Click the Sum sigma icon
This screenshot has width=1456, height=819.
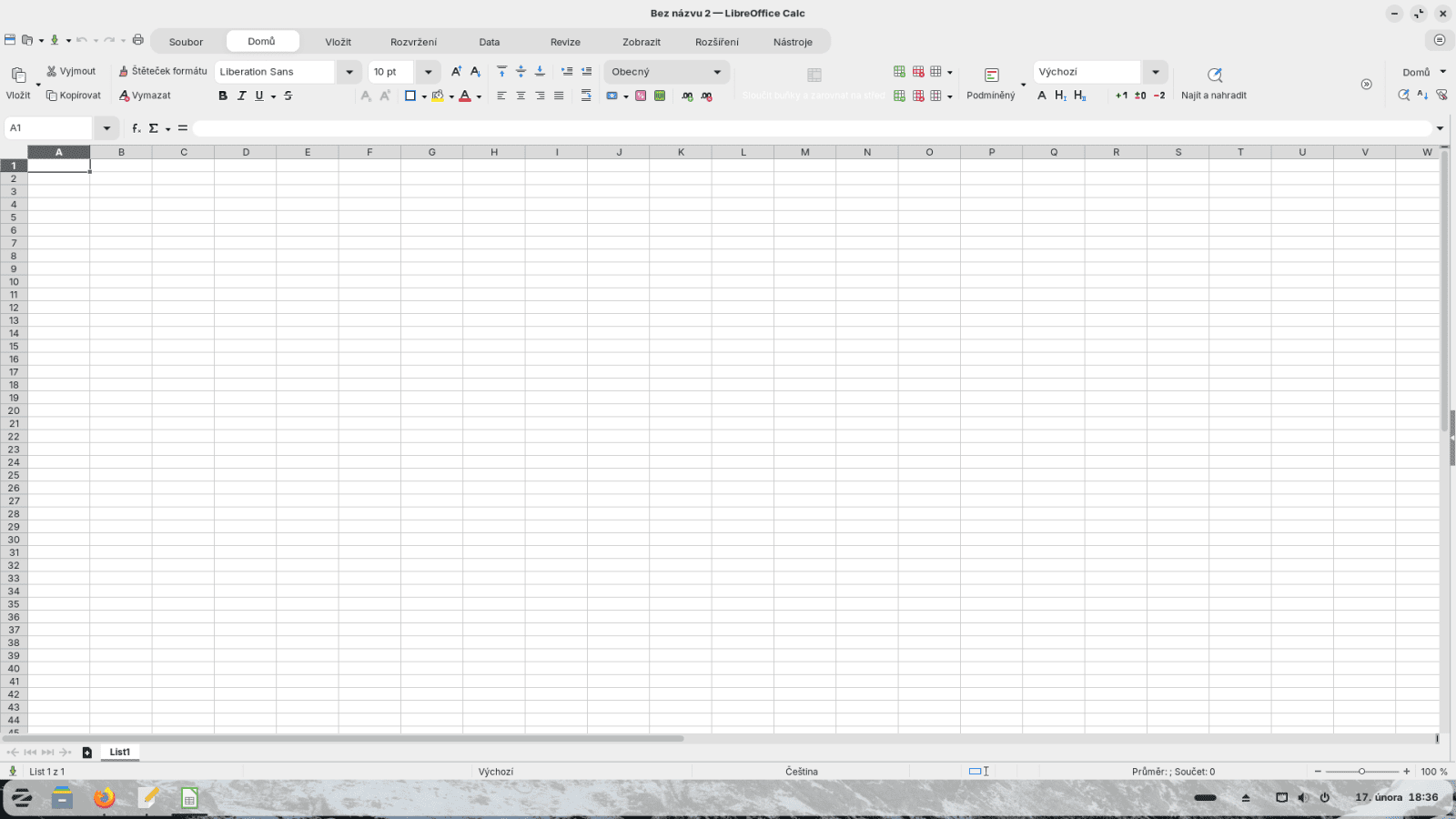[x=154, y=128]
